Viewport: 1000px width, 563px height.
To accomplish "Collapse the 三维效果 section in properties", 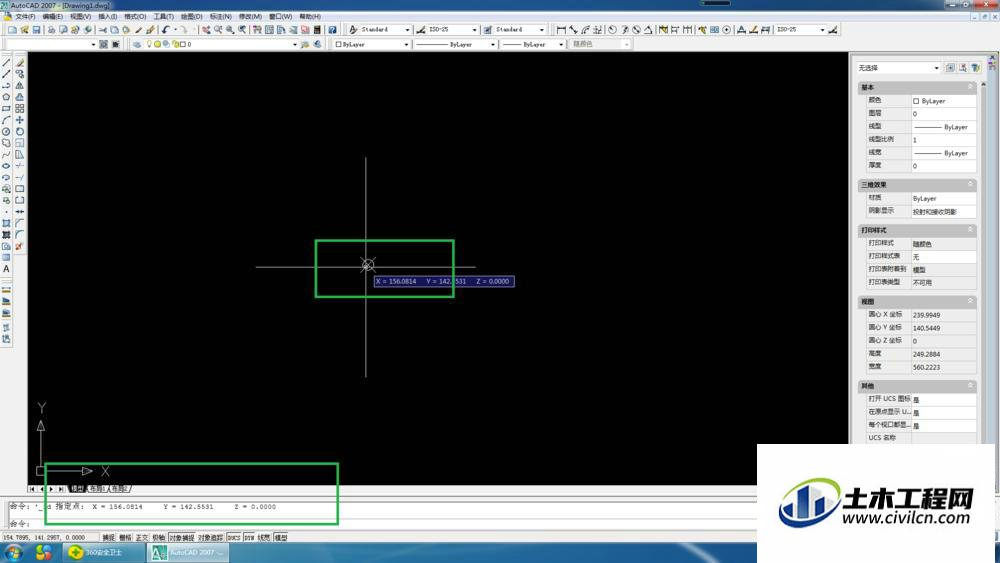I will 970,184.
